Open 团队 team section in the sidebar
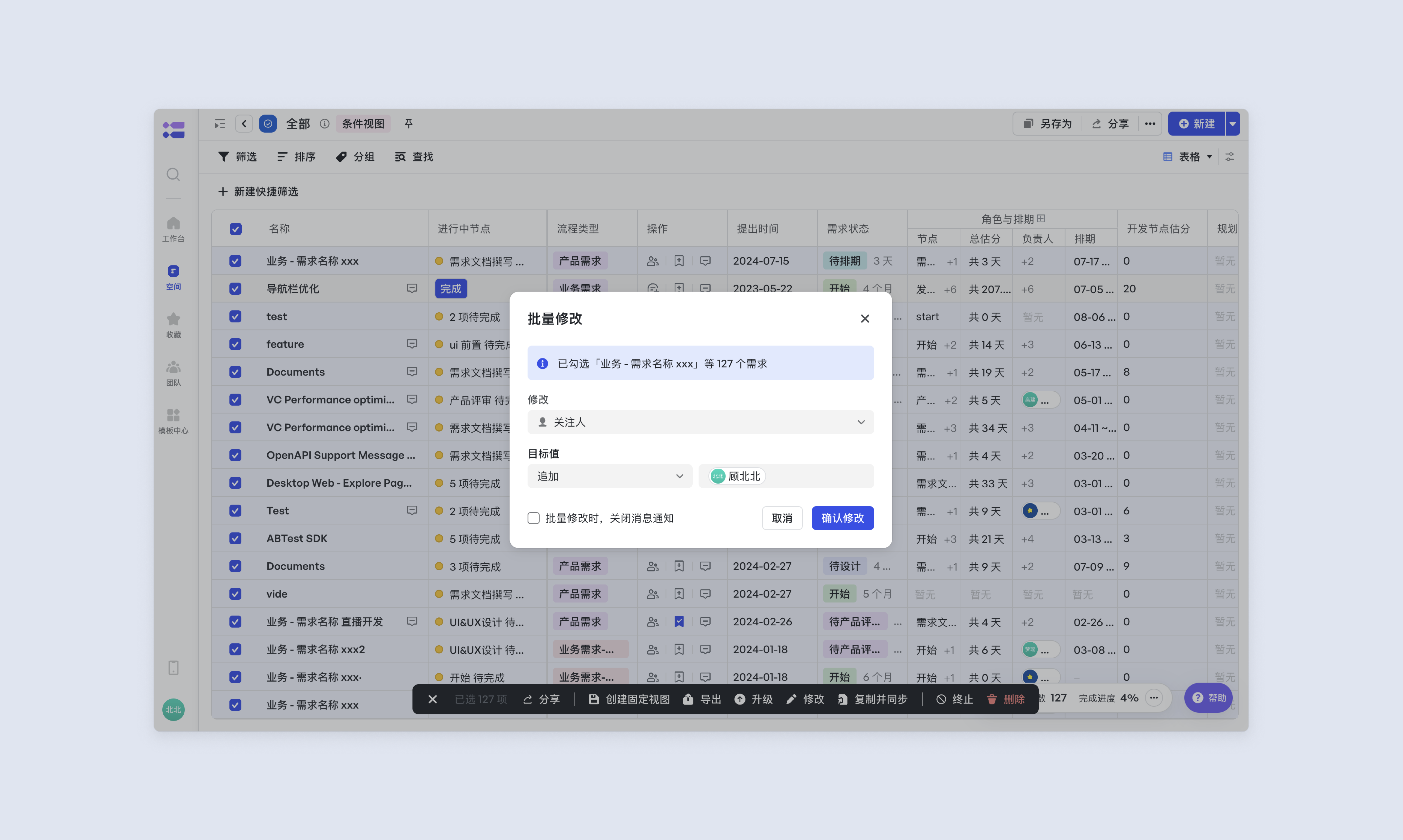Viewport: 1403px width, 840px height. (x=173, y=374)
